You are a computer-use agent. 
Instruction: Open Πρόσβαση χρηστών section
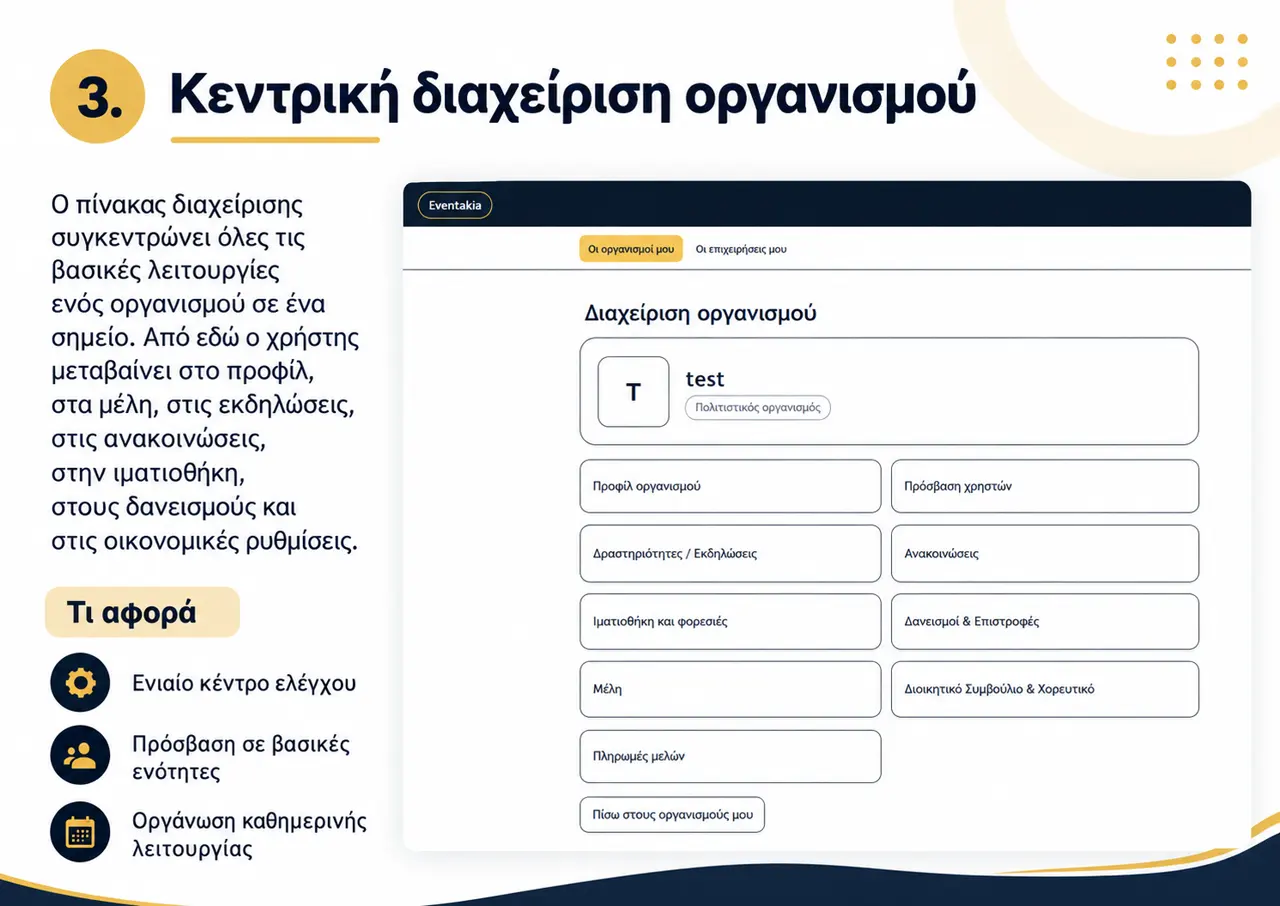pos(1045,486)
